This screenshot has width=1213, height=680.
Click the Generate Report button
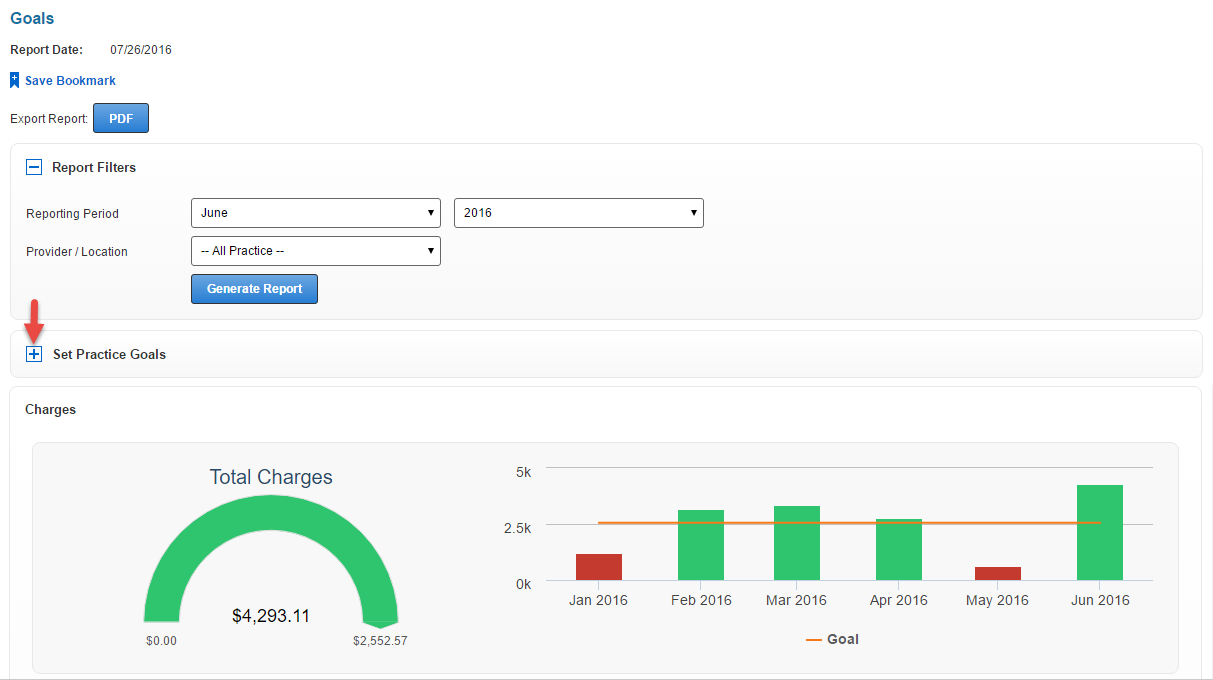(254, 289)
